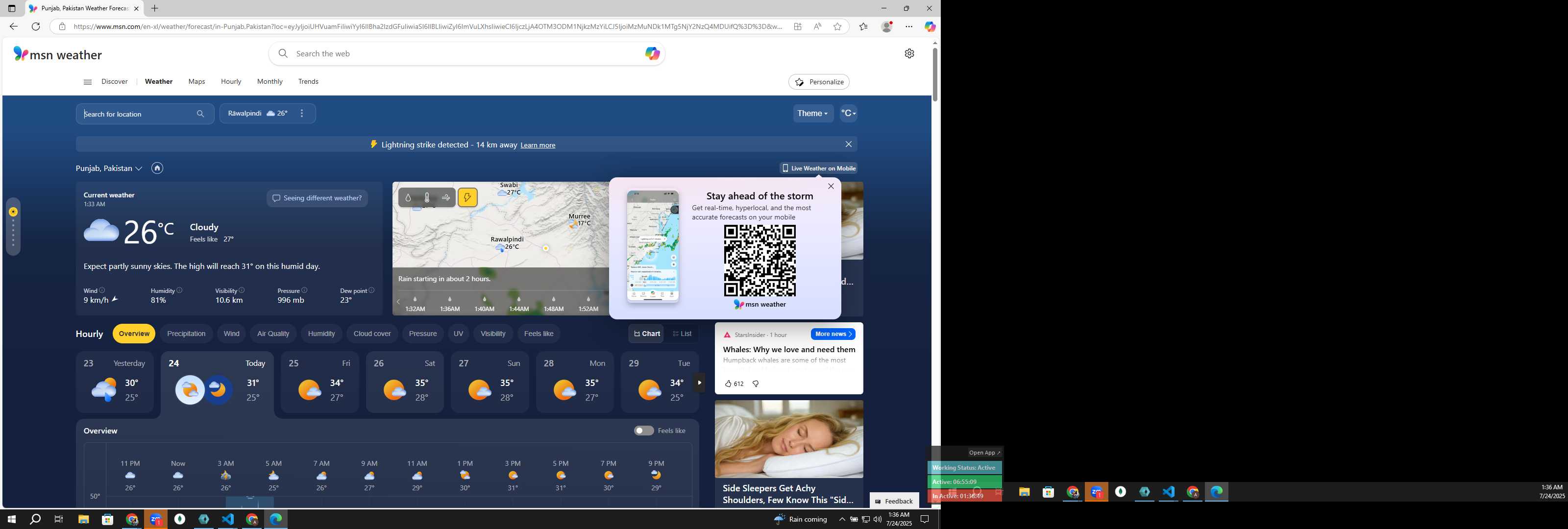
Task: Open Rawalpindi location more options
Action: [x=302, y=113]
